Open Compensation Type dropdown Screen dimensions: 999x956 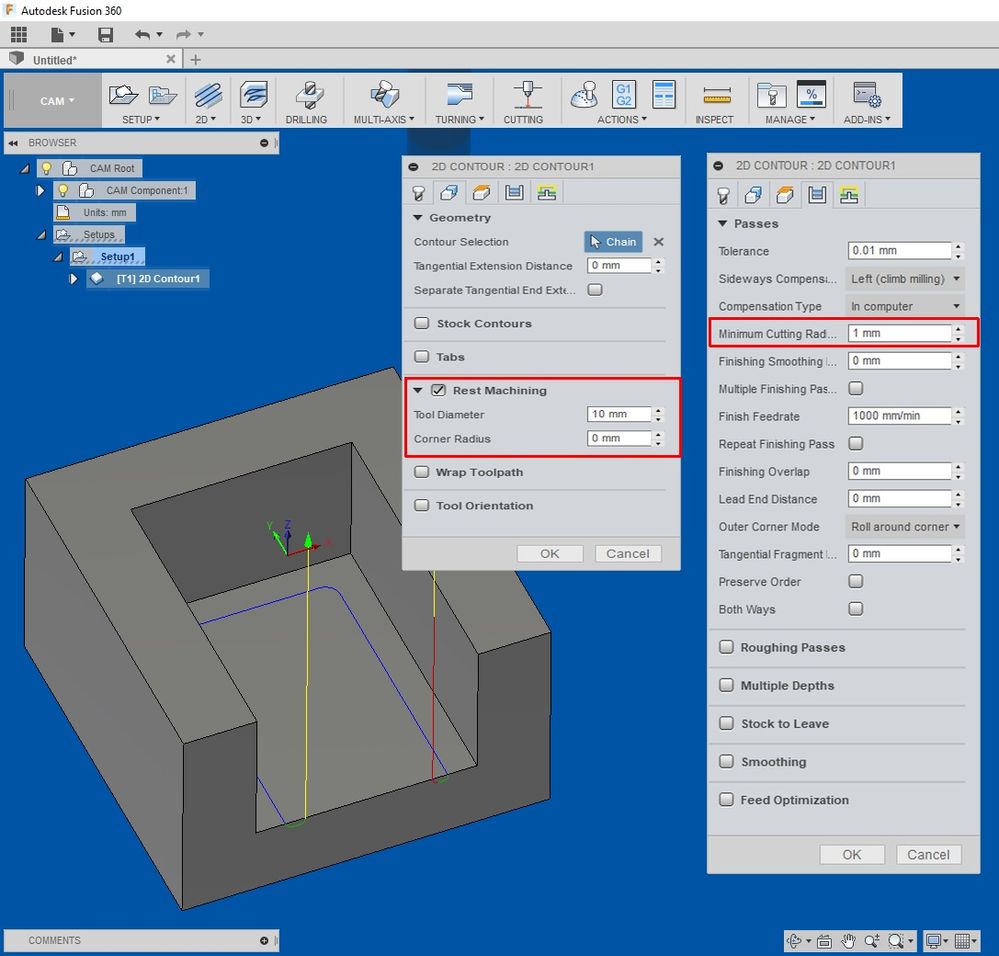point(905,306)
